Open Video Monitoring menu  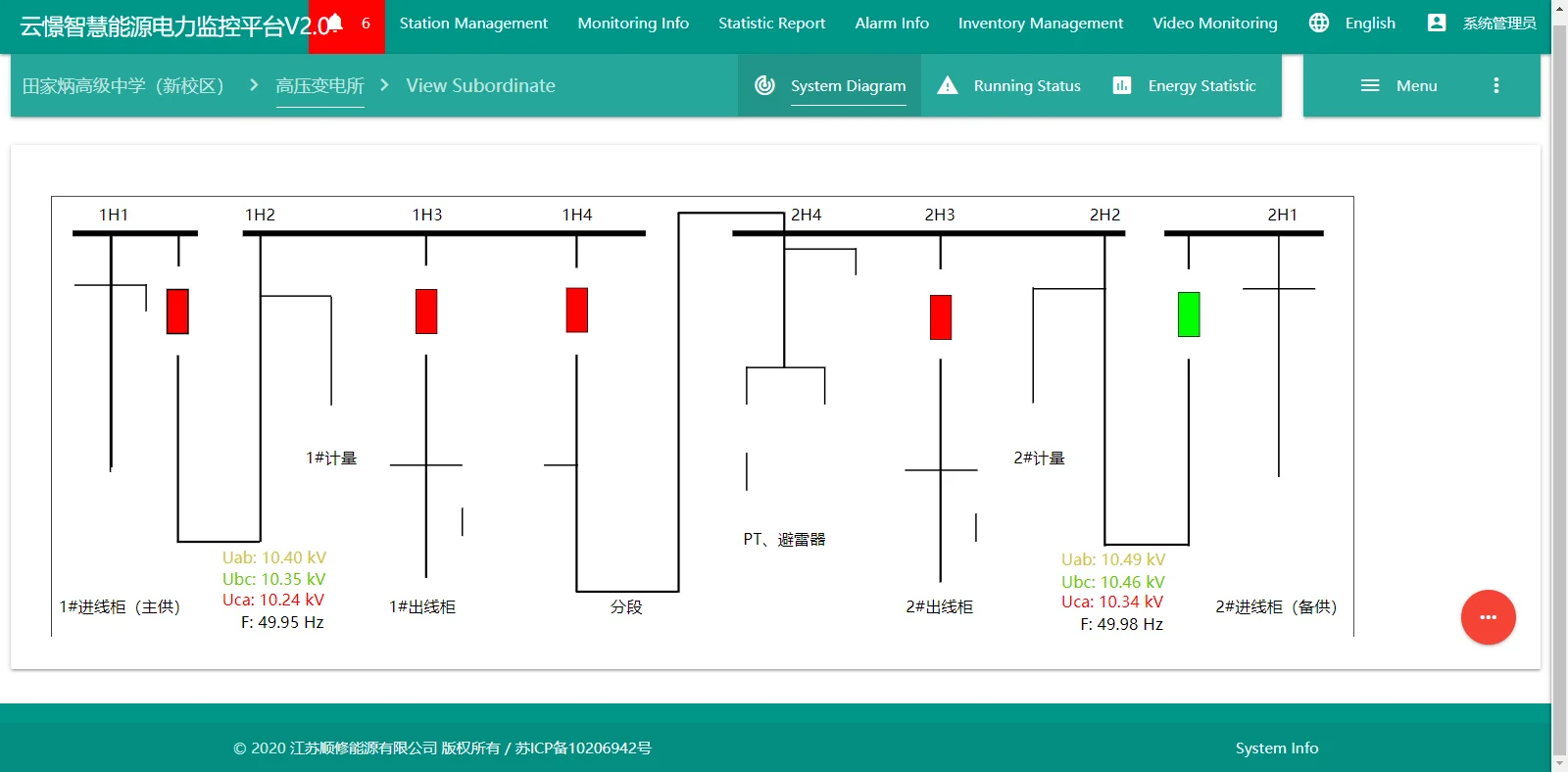(1215, 23)
